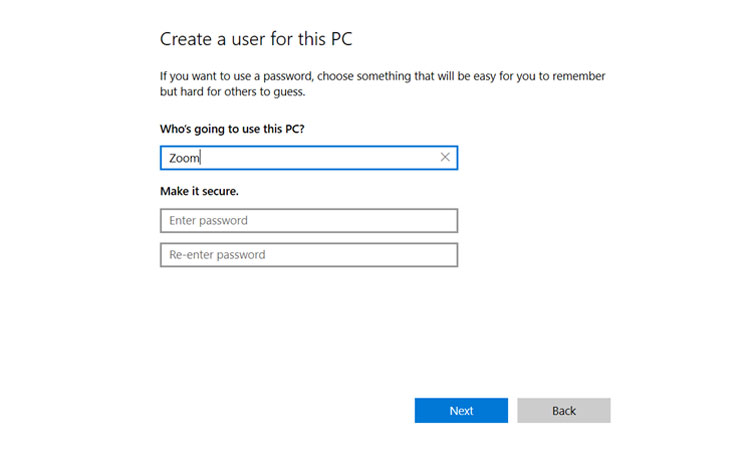Screen dimensions: 750x455
Task: Click the "Enter password" placeholder text
Action: (x=209, y=220)
